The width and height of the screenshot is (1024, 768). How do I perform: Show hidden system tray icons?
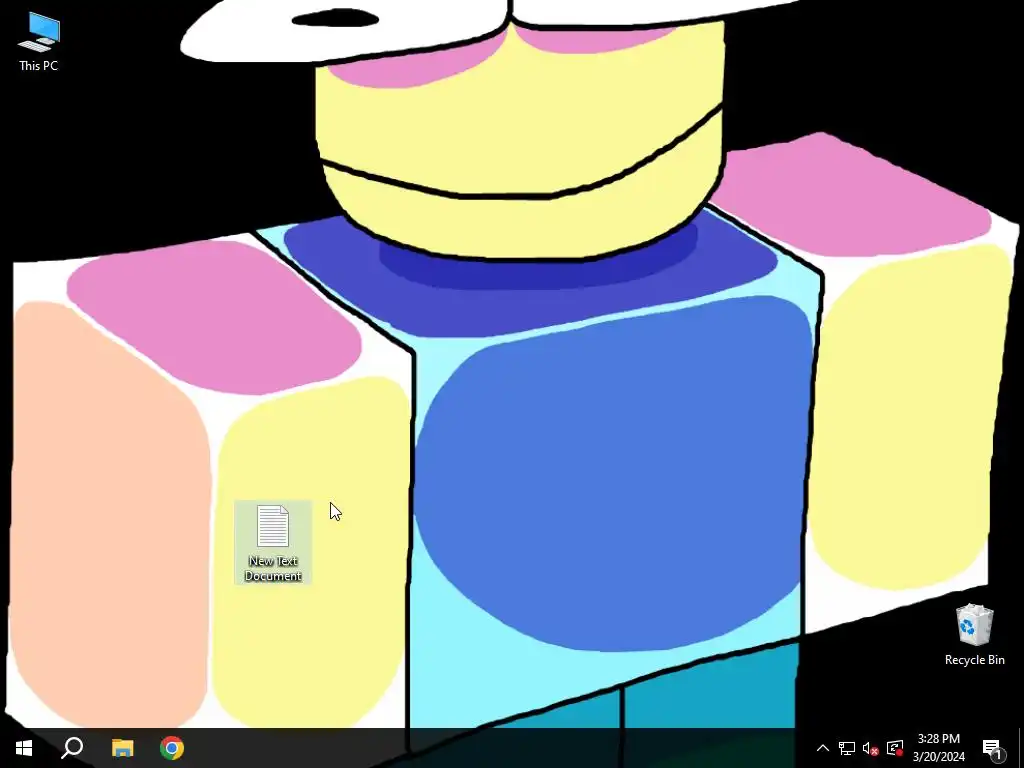(822, 748)
